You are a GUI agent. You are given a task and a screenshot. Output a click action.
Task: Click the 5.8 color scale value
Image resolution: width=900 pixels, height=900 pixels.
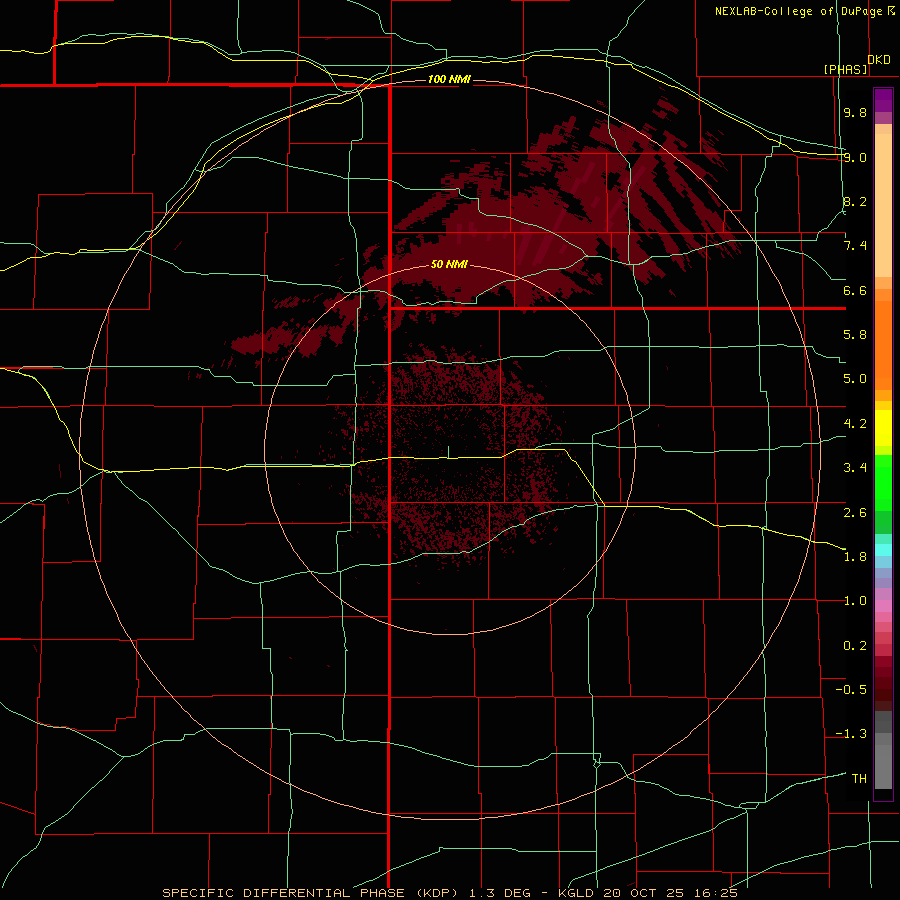[855, 335]
